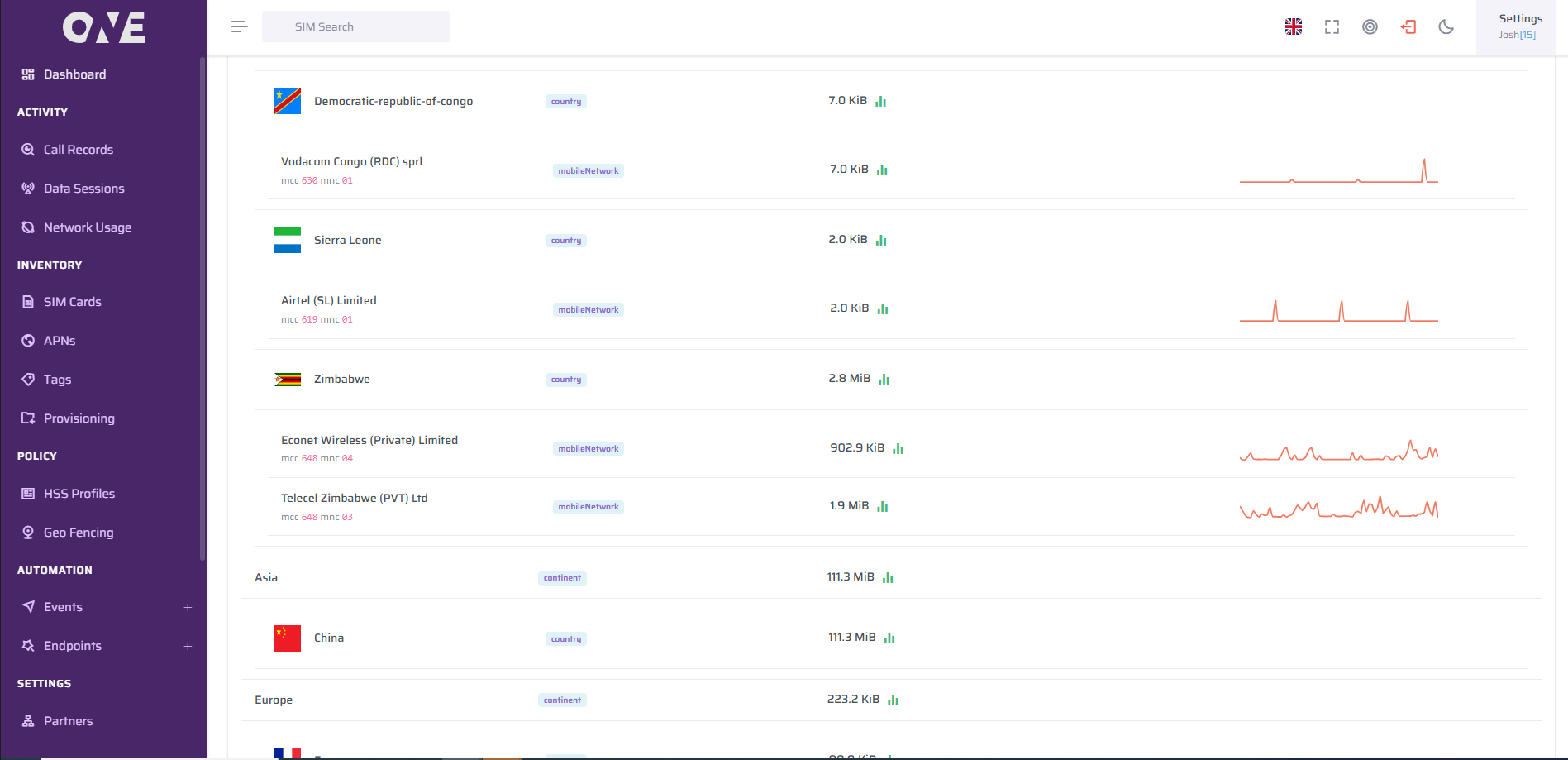Click mobileNetwork badge for Vodacom Congo
This screenshot has height=760, width=1568.
(x=589, y=171)
